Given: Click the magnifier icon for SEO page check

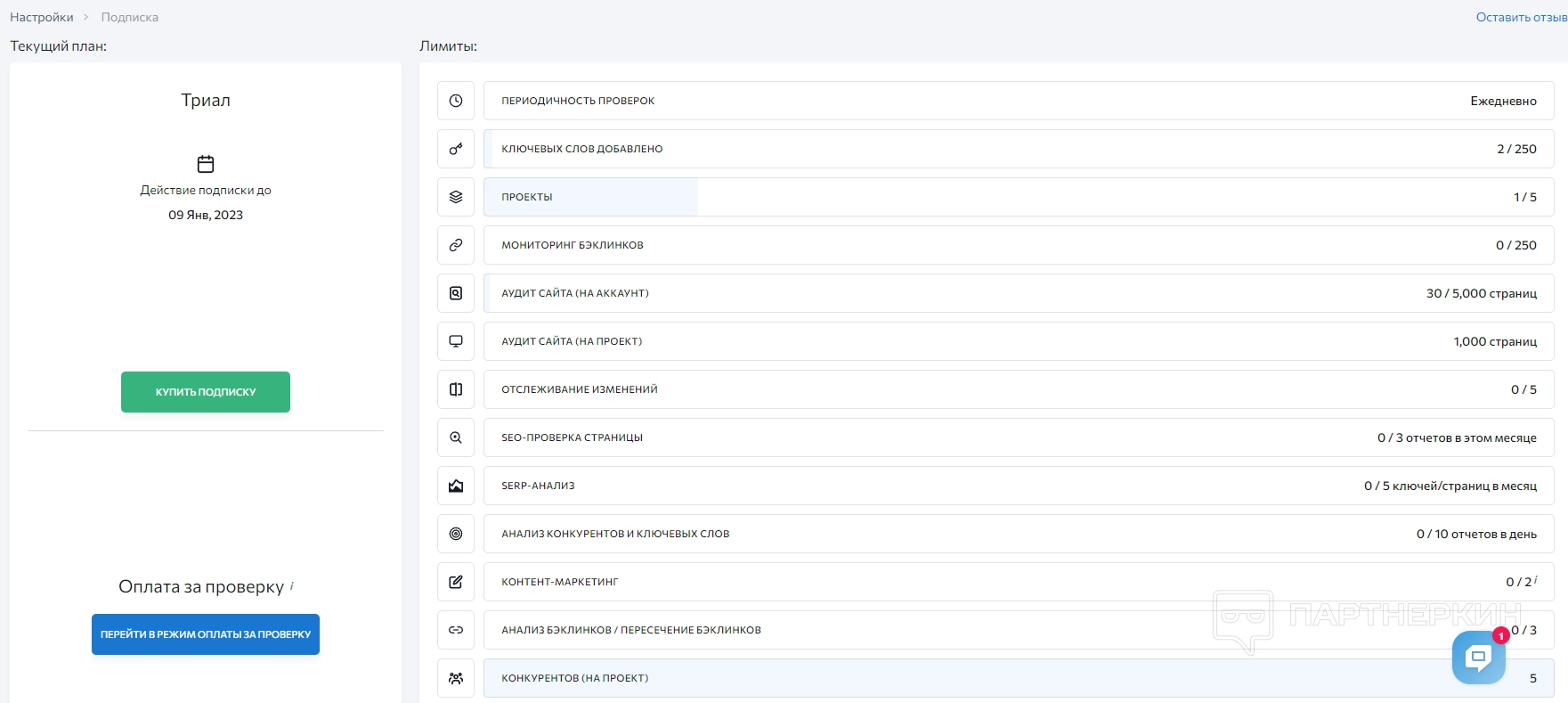Looking at the screenshot, I should [456, 437].
